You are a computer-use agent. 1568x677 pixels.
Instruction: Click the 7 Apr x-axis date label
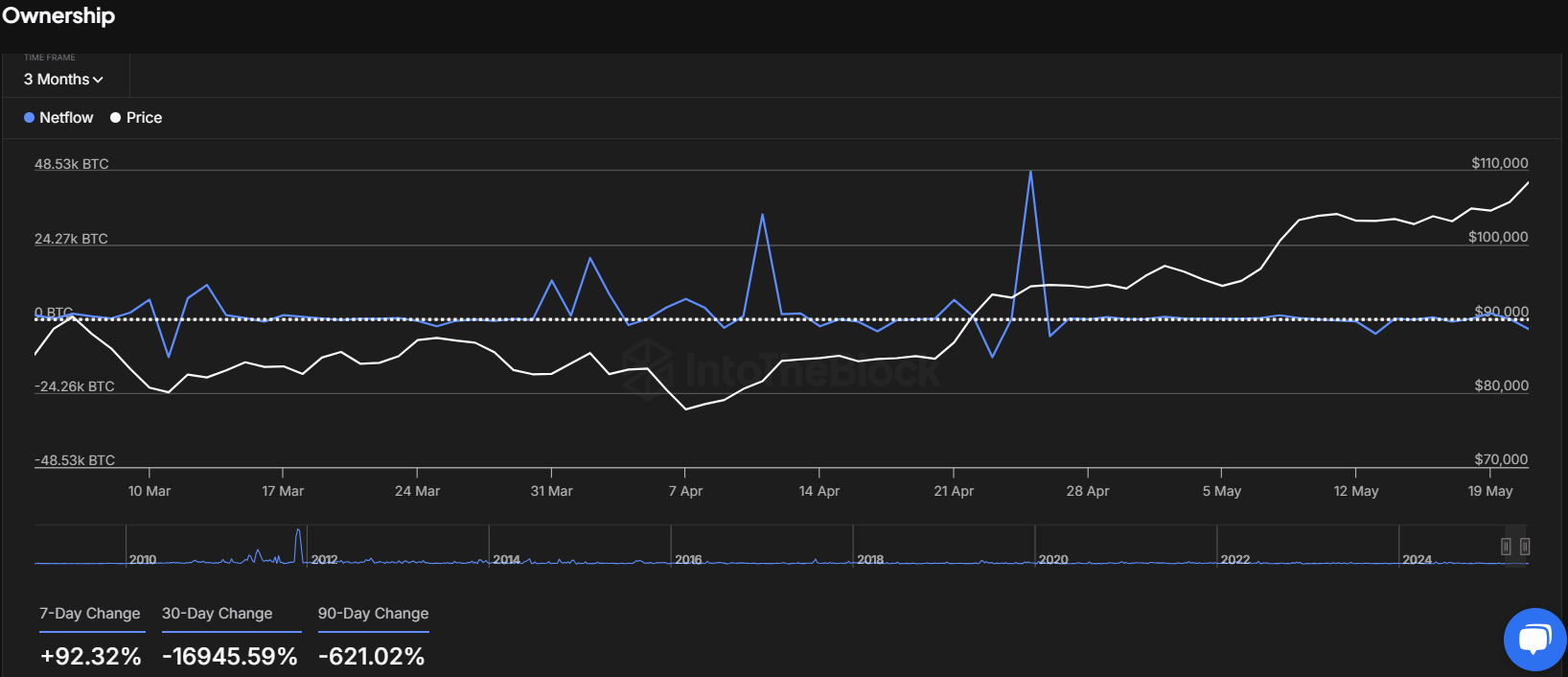pyautogui.click(x=685, y=491)
